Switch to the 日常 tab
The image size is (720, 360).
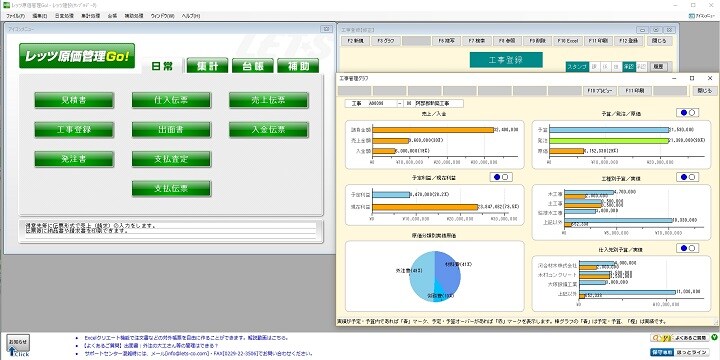(x=162, y=66)
